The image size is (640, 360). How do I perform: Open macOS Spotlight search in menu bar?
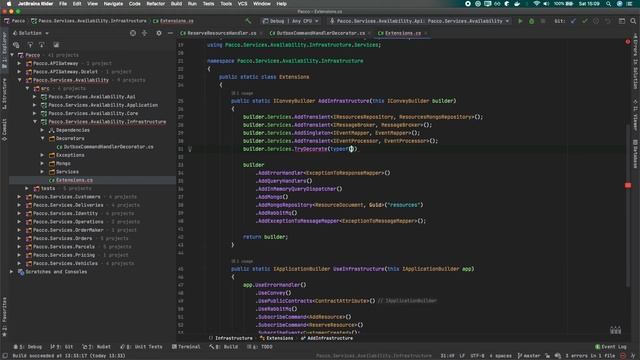click(x=608, y=4)
